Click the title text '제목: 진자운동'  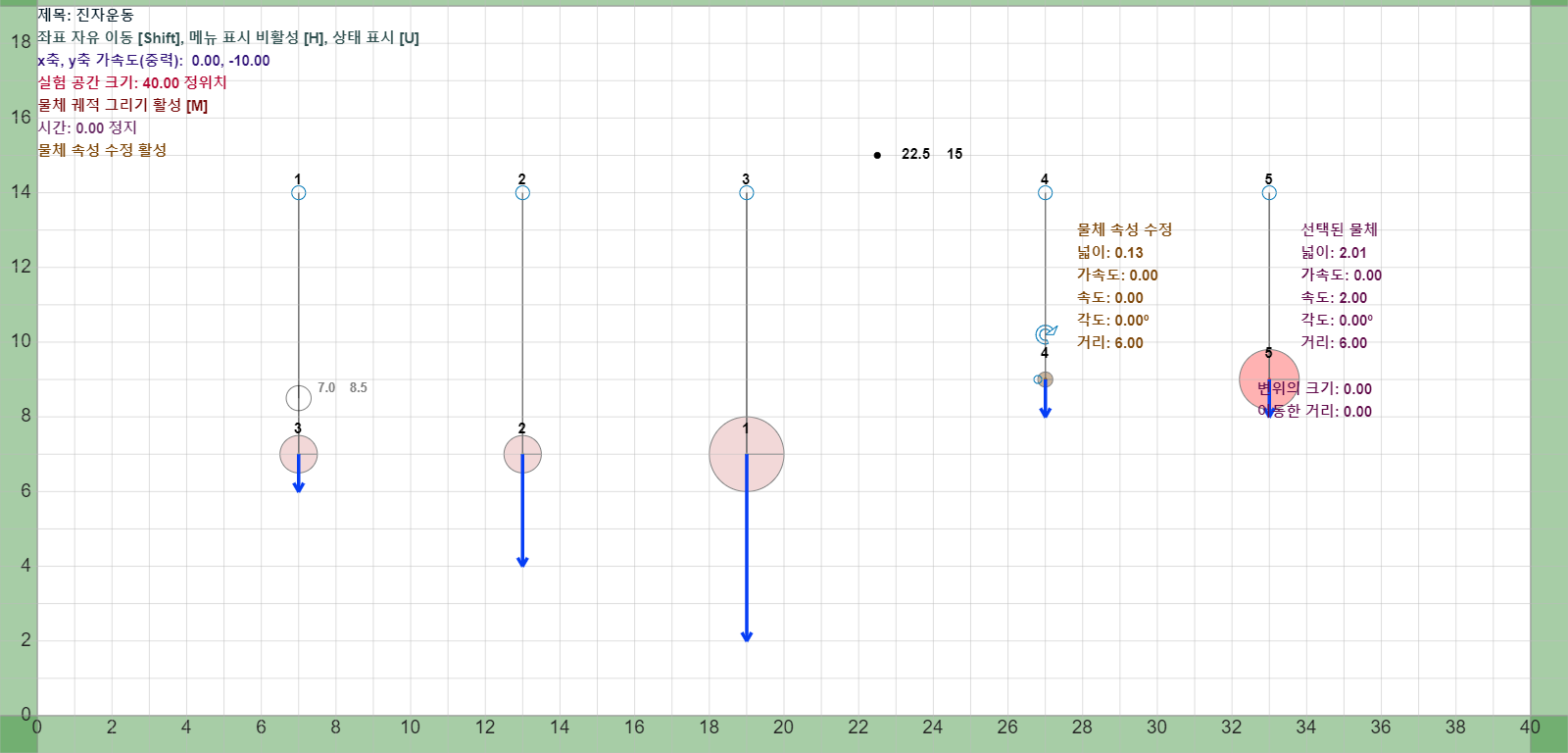[86, 15]
